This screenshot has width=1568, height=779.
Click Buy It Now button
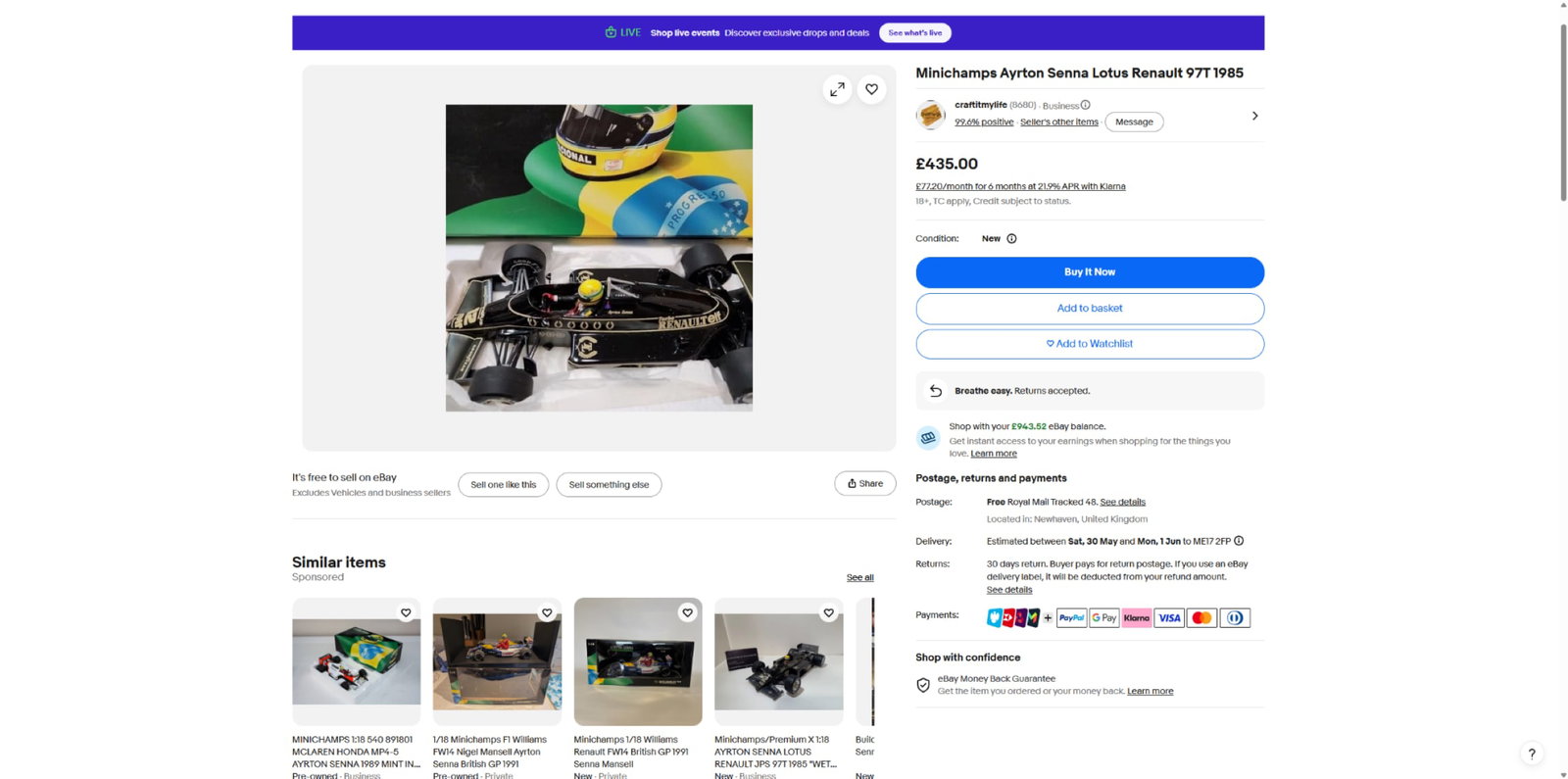click(1090, 272)
